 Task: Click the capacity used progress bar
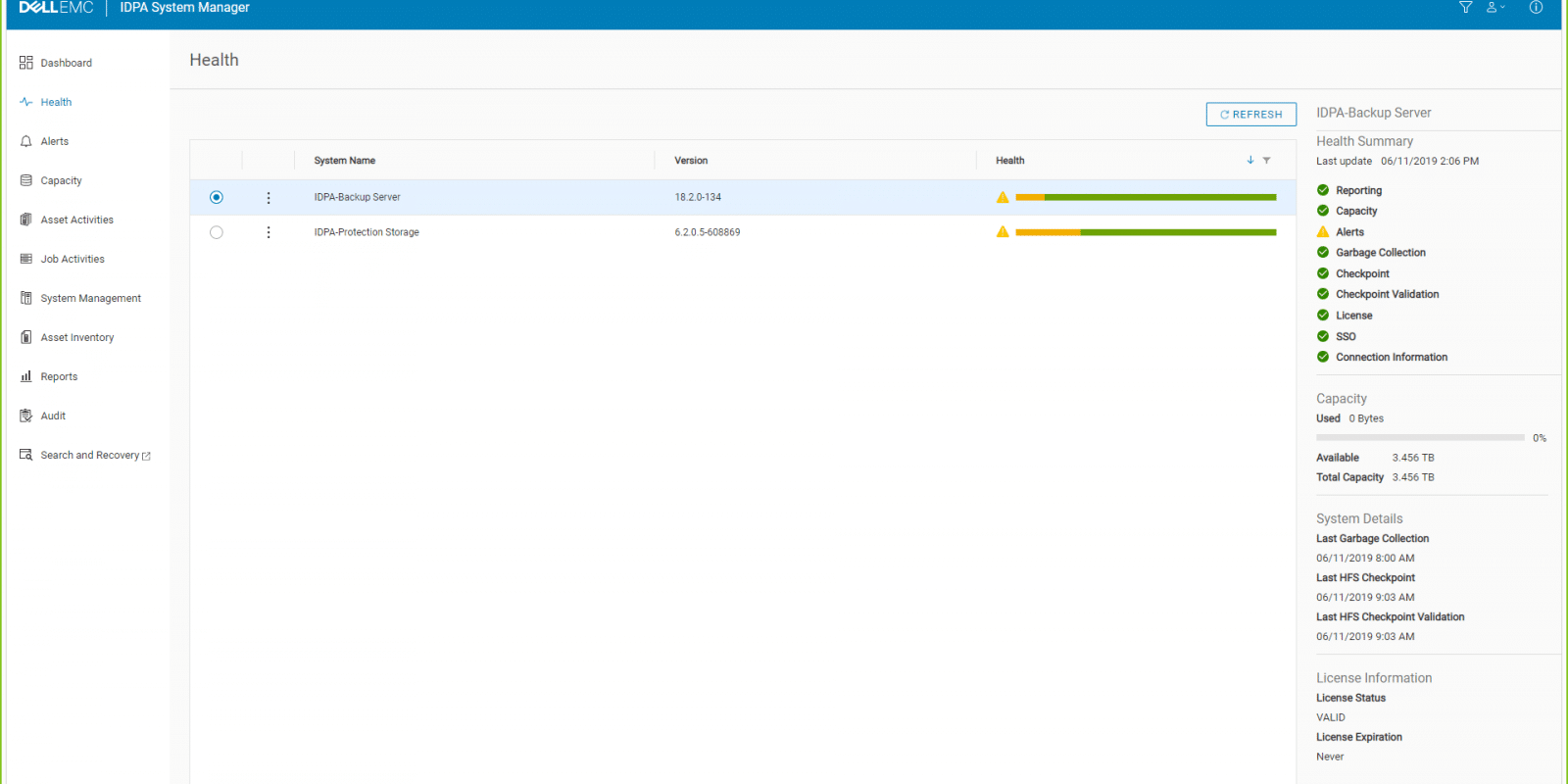(x=1420, y=438)
